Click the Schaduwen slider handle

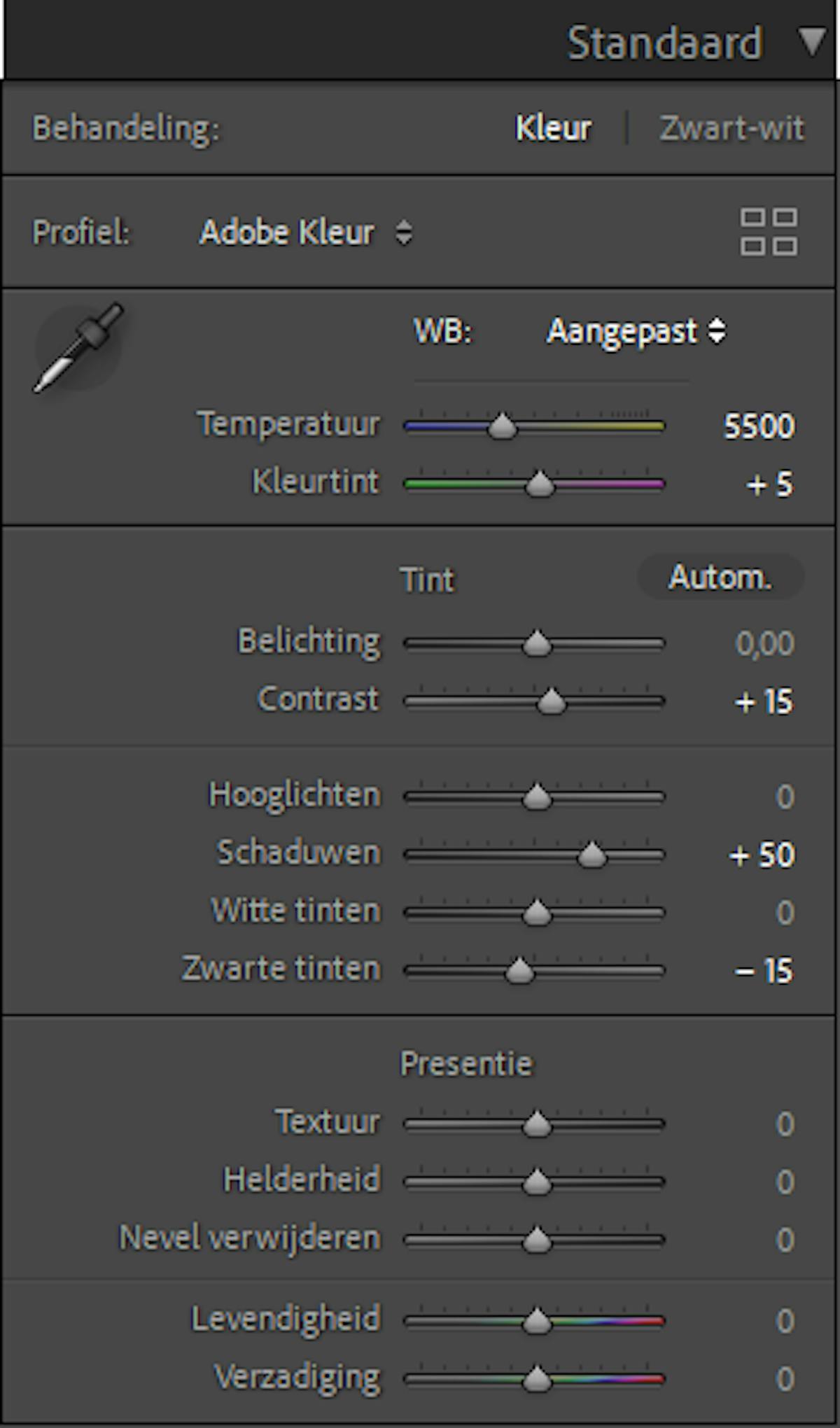pos(591,855)
